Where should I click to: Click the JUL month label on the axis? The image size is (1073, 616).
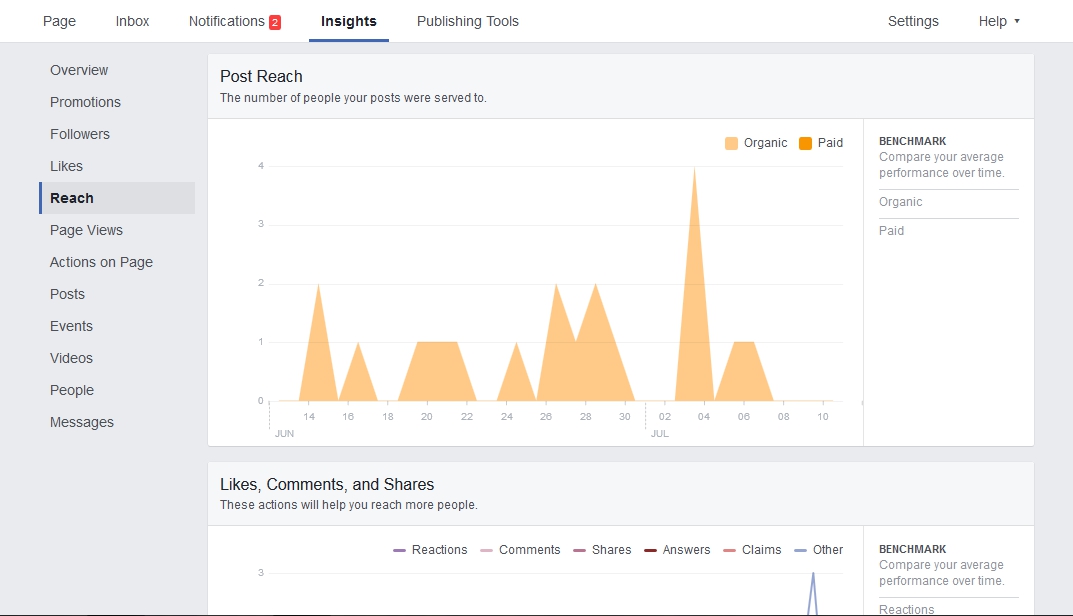point(660,433)
